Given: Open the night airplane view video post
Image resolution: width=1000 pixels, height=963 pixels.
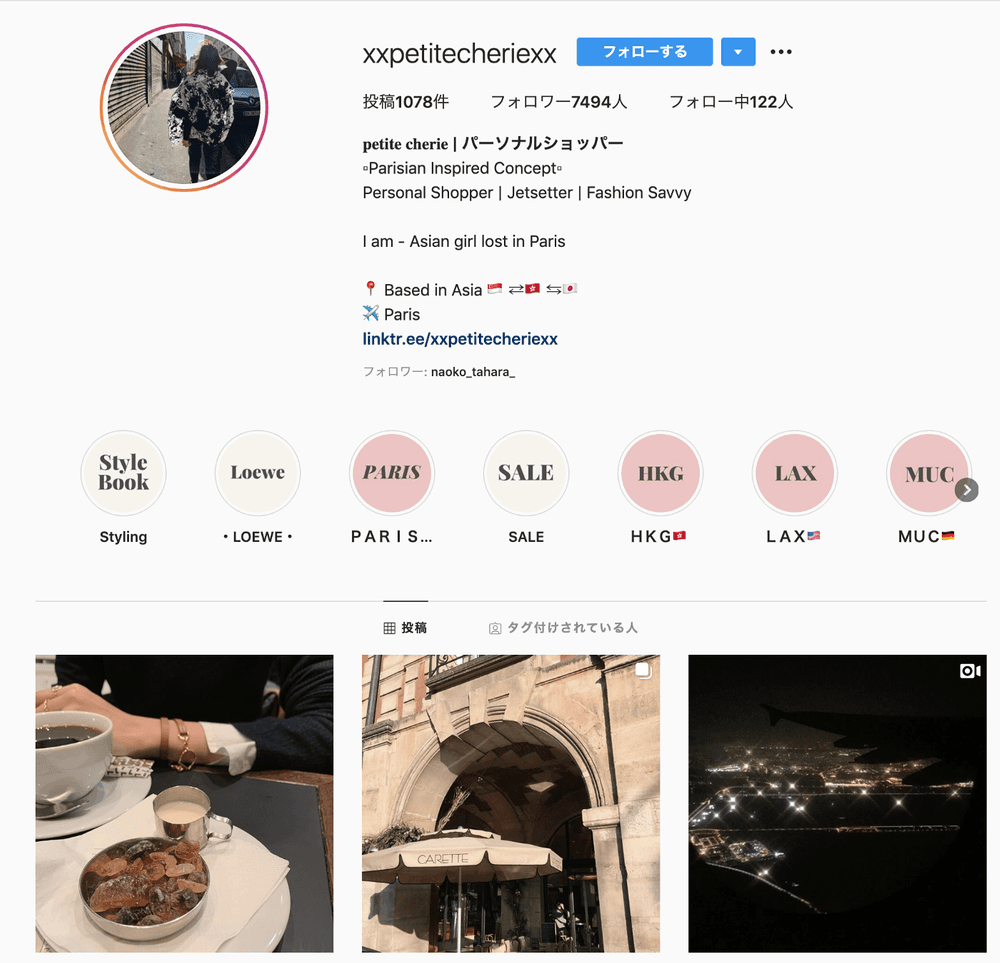Looking at the screenshot, I should tap(837, 804).
